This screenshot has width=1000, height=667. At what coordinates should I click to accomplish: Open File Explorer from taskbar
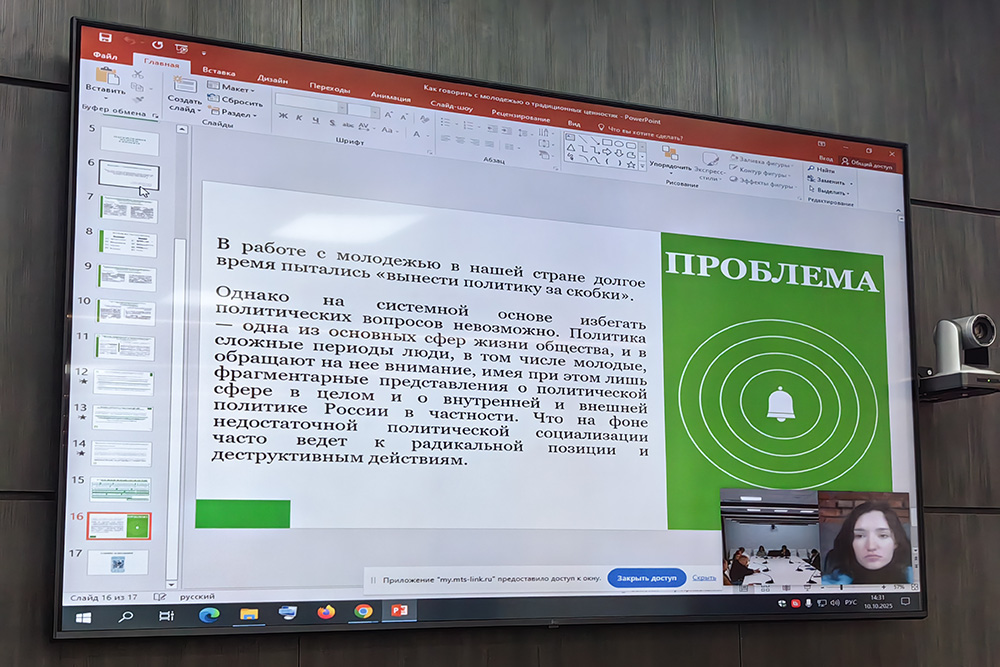(249, 614)
